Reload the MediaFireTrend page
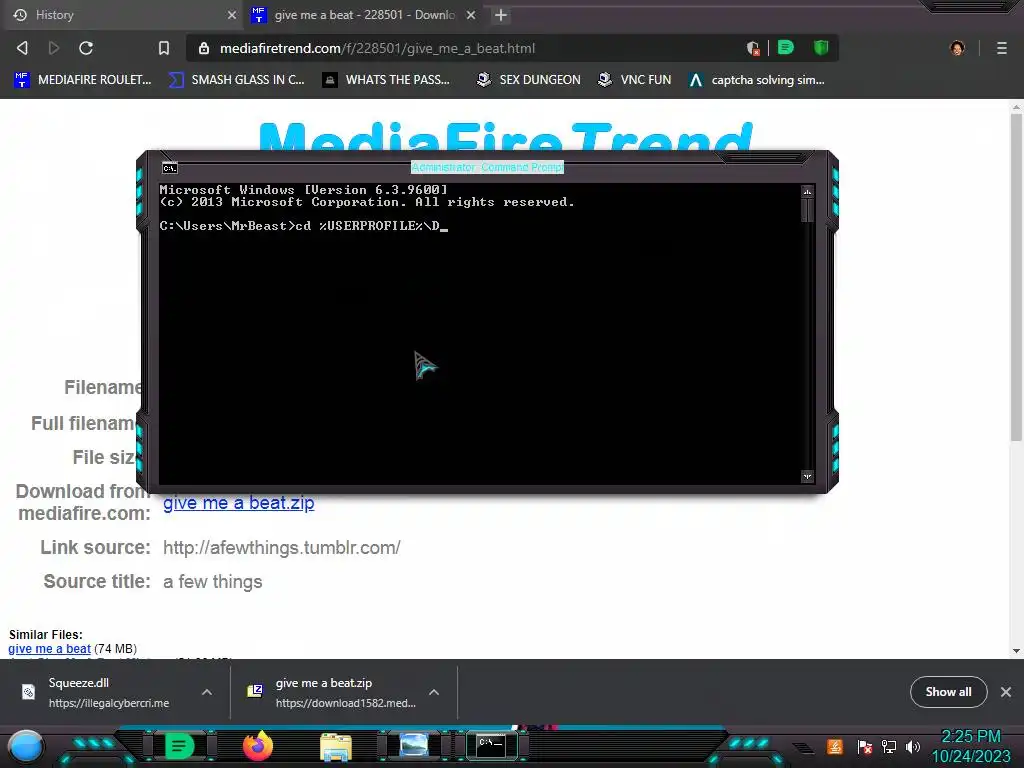This screenshot has height=768, width=1024. tap(86, 48)
